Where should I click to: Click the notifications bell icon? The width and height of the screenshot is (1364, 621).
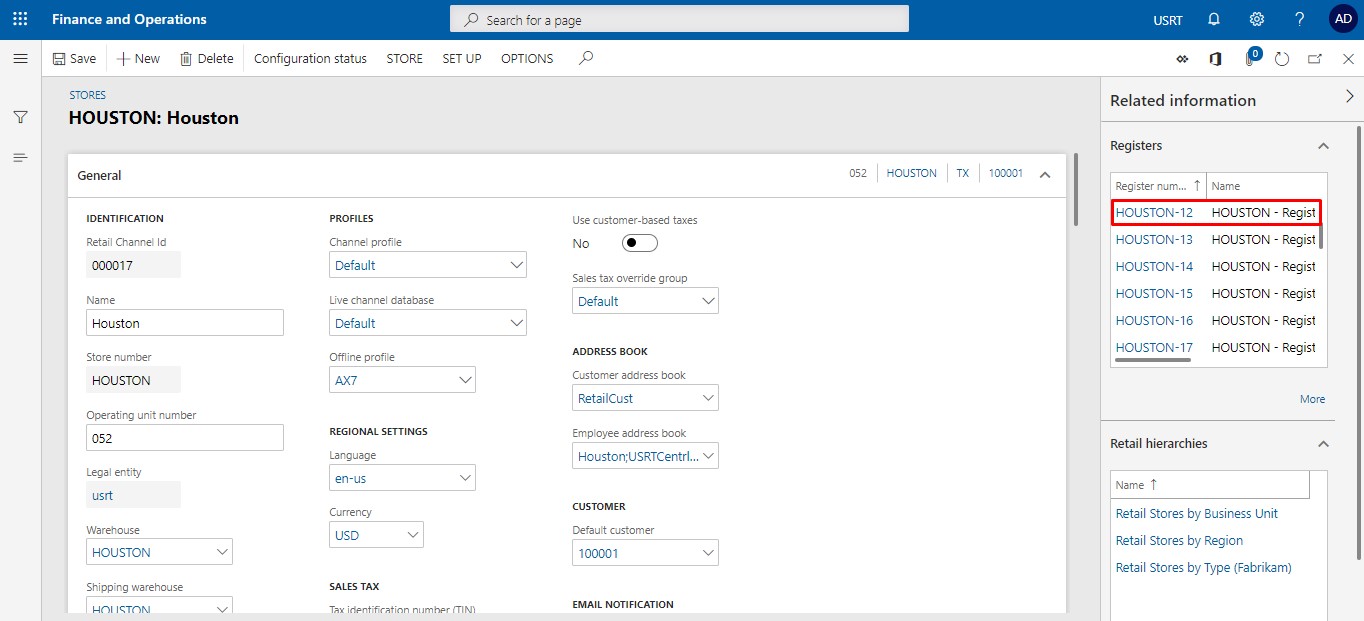pos(1214,19)
